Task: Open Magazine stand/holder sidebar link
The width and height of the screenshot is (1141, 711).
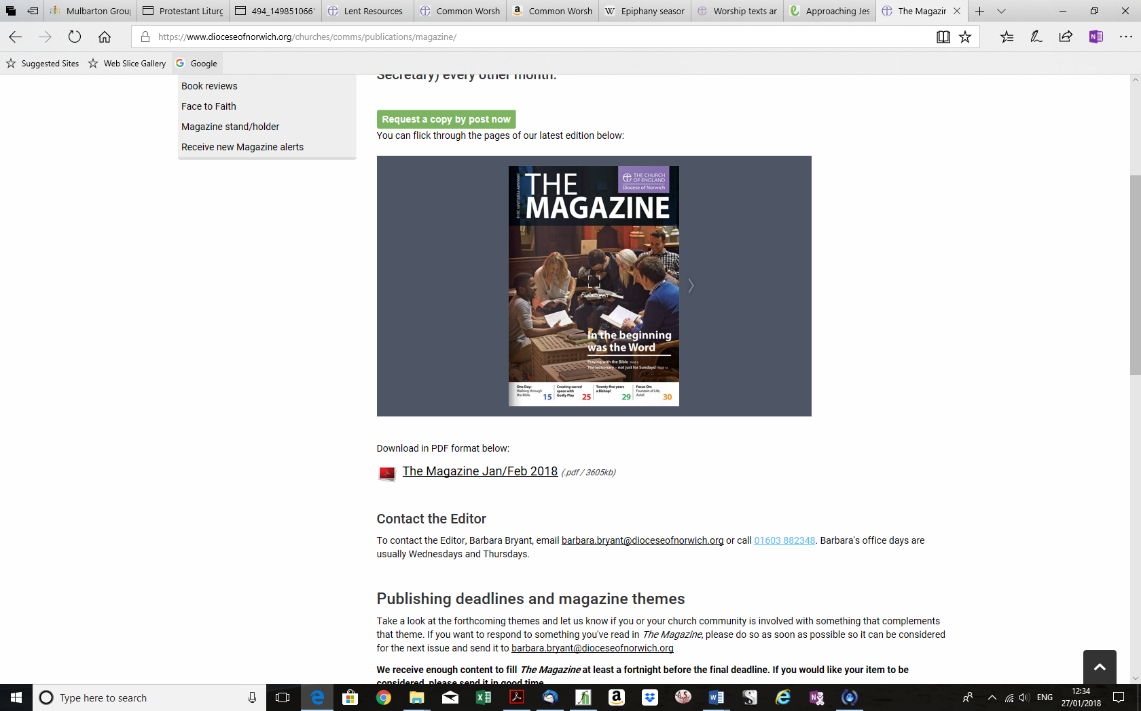Action: [x=230, y=127]
